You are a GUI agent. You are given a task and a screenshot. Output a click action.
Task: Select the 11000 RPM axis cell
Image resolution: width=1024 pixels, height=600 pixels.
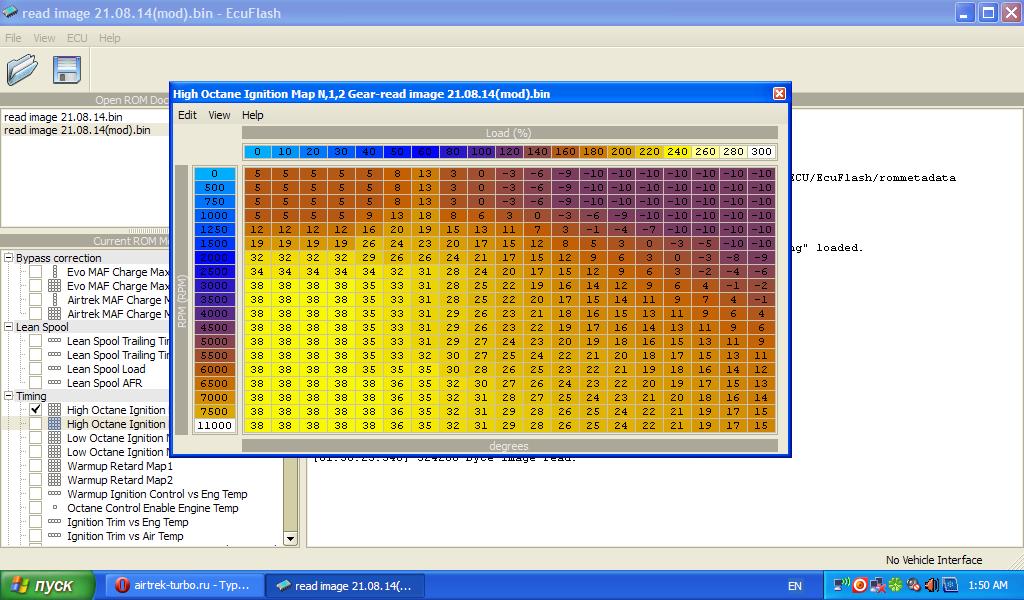pos(214,425)
